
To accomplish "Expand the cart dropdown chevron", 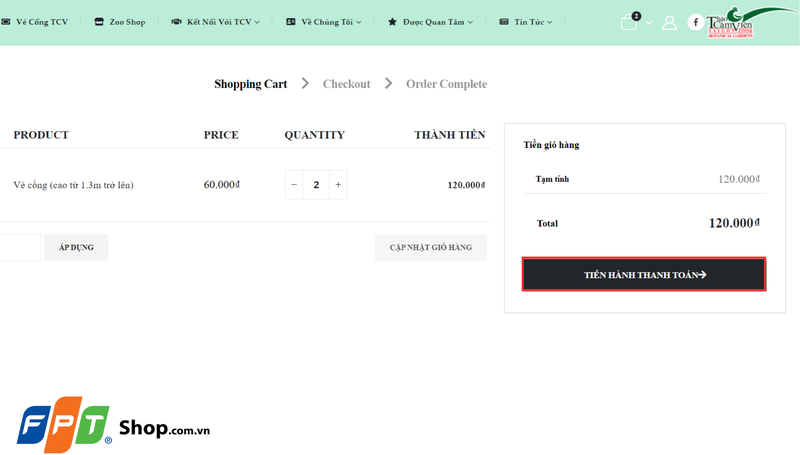I will coord(649,22).
